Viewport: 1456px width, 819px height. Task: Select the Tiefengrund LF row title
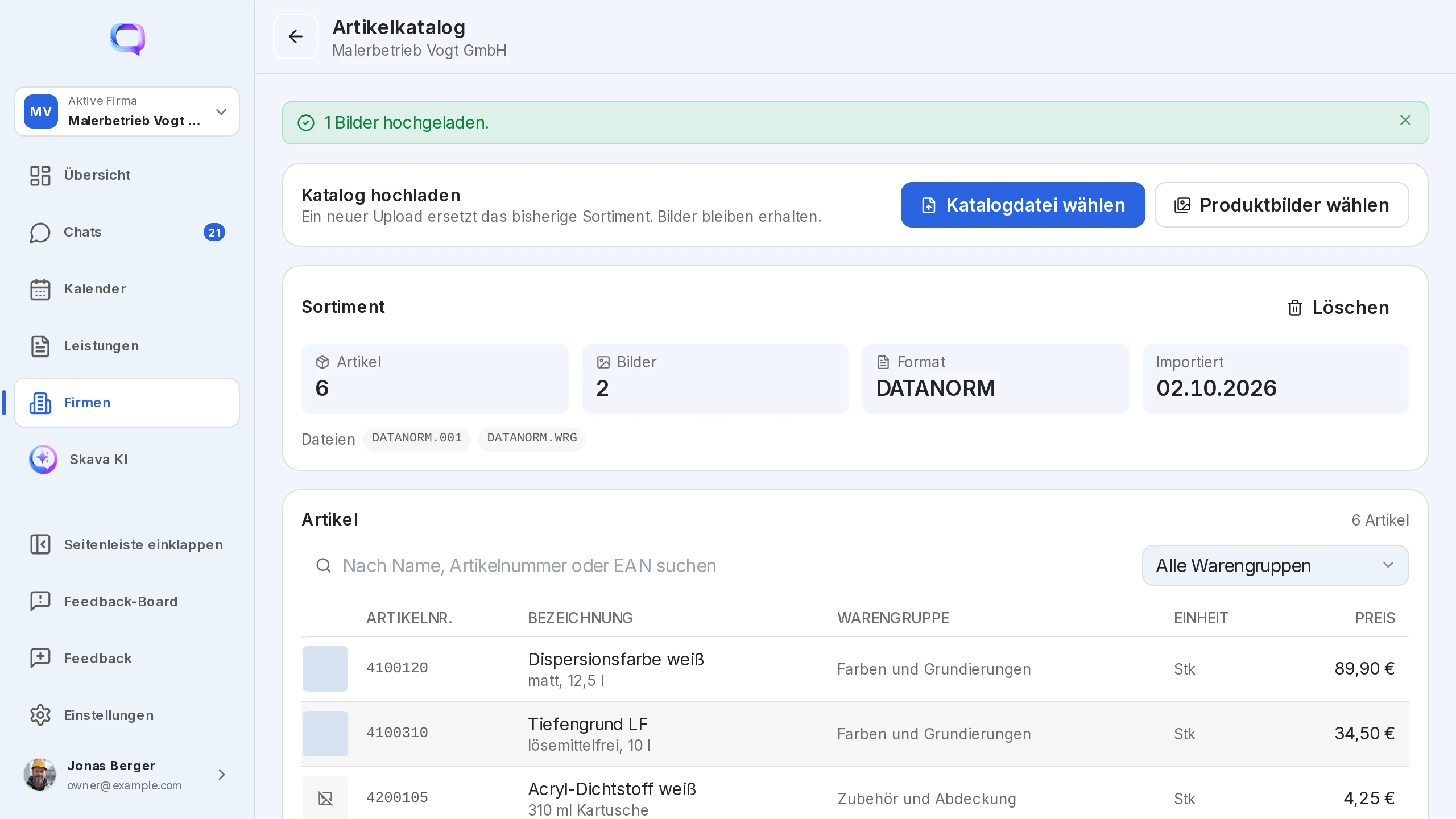(588, 724)
